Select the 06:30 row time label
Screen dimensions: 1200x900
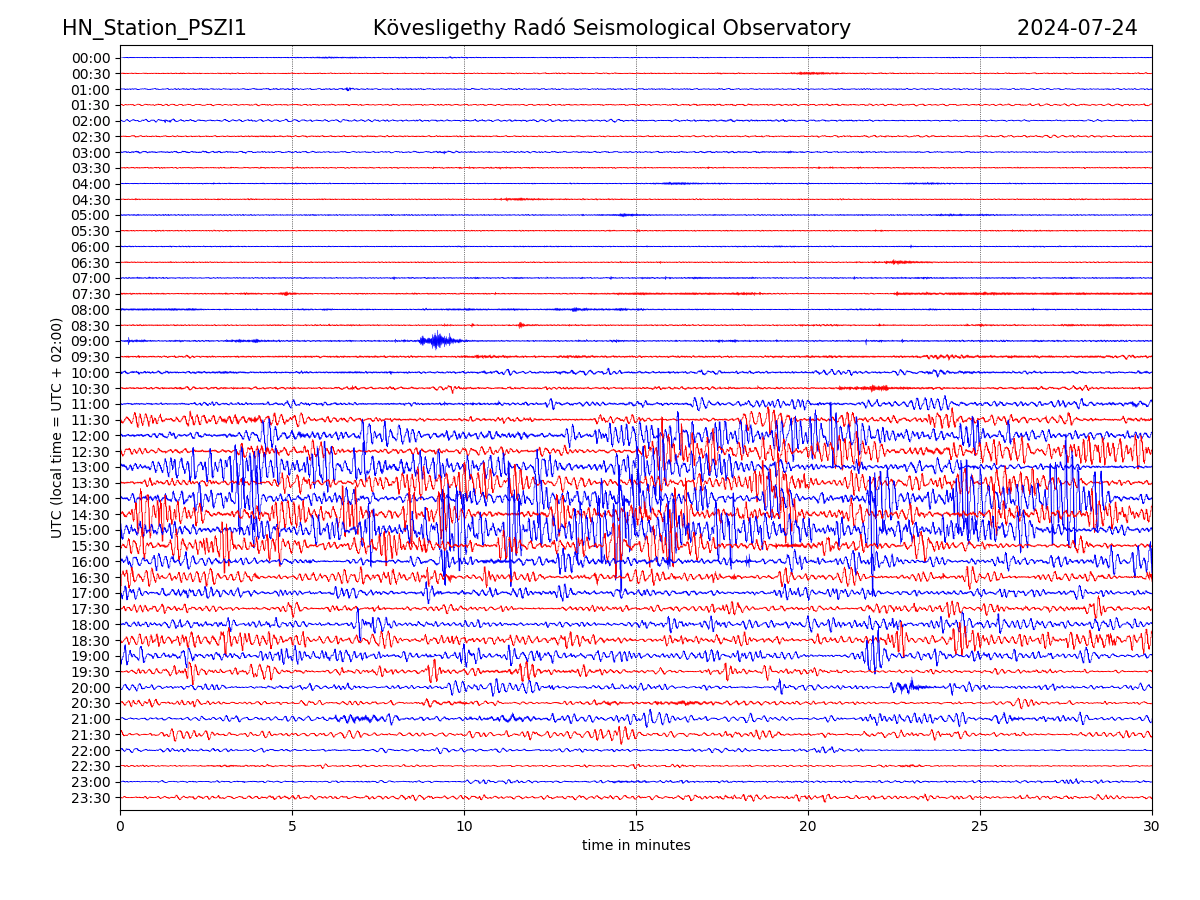(x=90, y=263)
